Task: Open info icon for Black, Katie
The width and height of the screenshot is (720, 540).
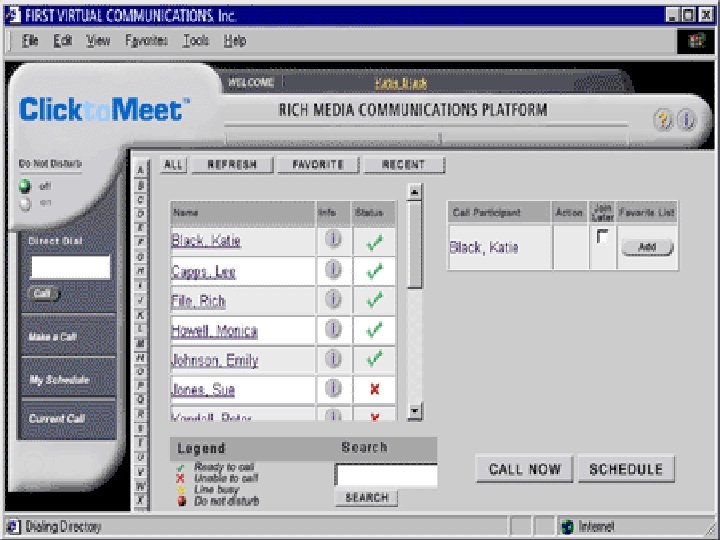Action: click(333, 239)
